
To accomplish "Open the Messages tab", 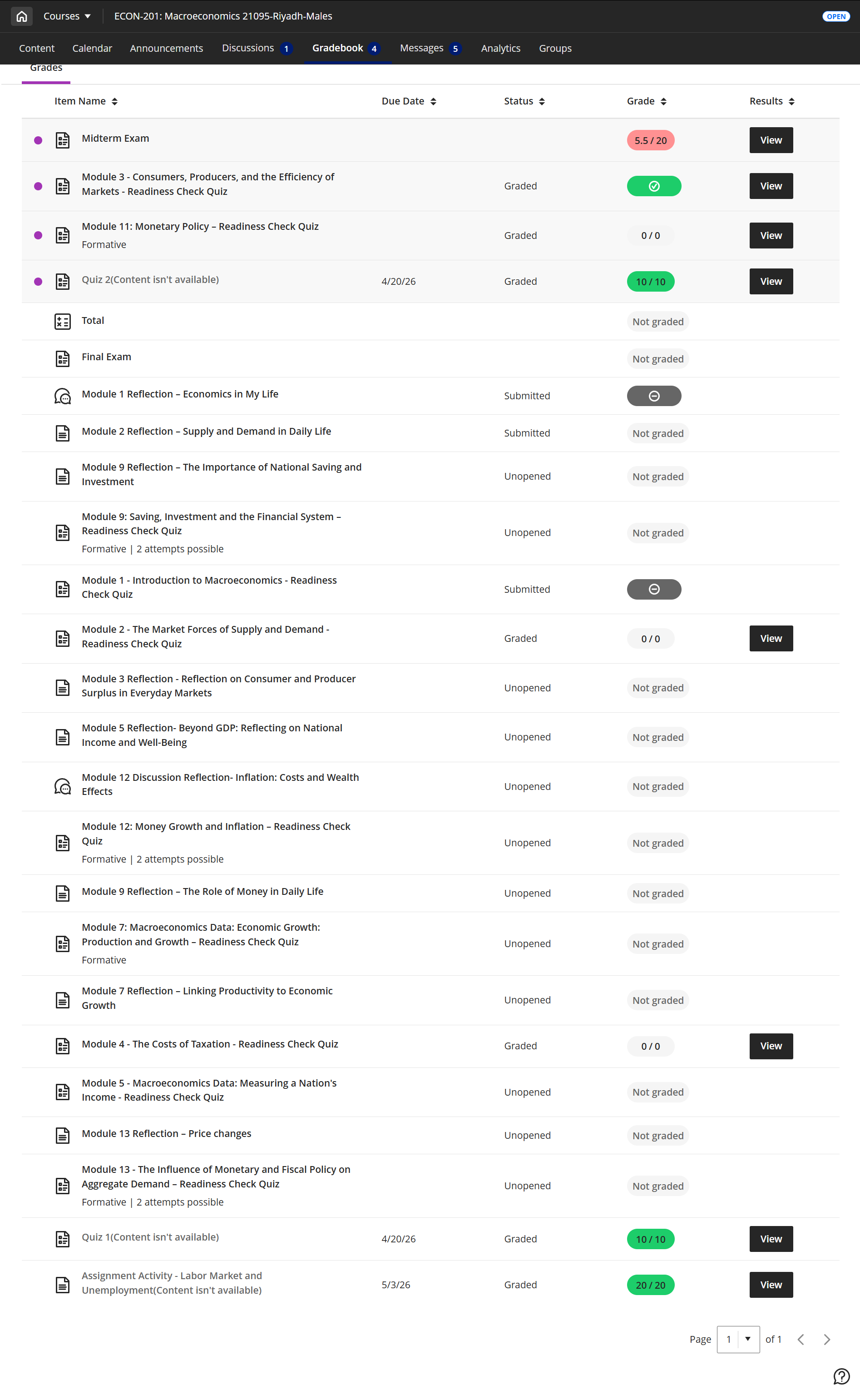I will (x=430, y=48).
